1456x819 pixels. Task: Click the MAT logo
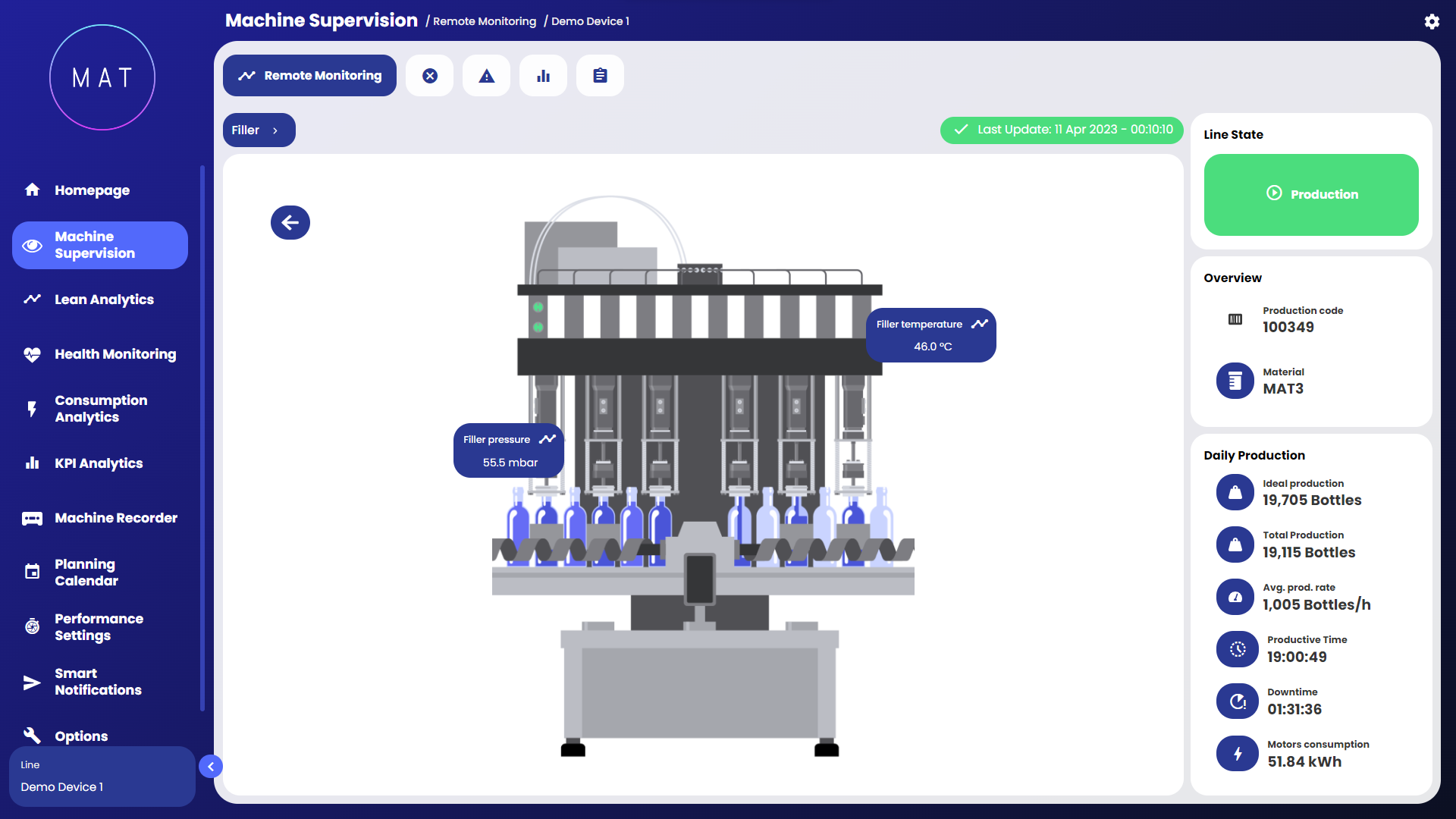point(102,77)
